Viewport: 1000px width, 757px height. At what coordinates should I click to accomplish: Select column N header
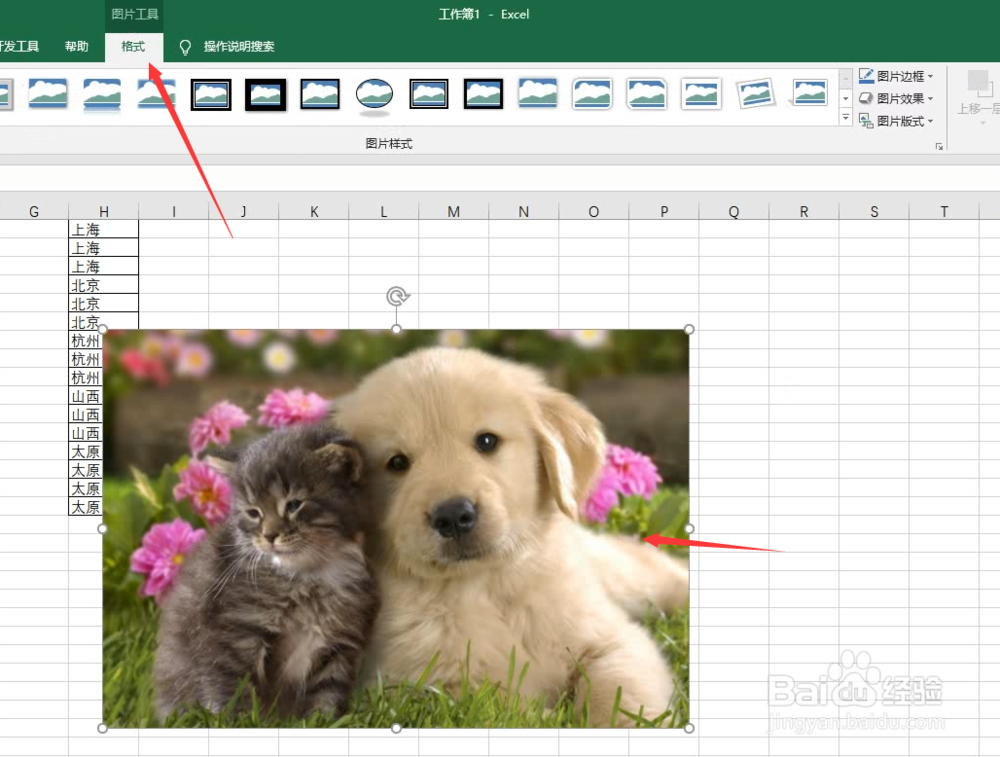tap(524, 212)
